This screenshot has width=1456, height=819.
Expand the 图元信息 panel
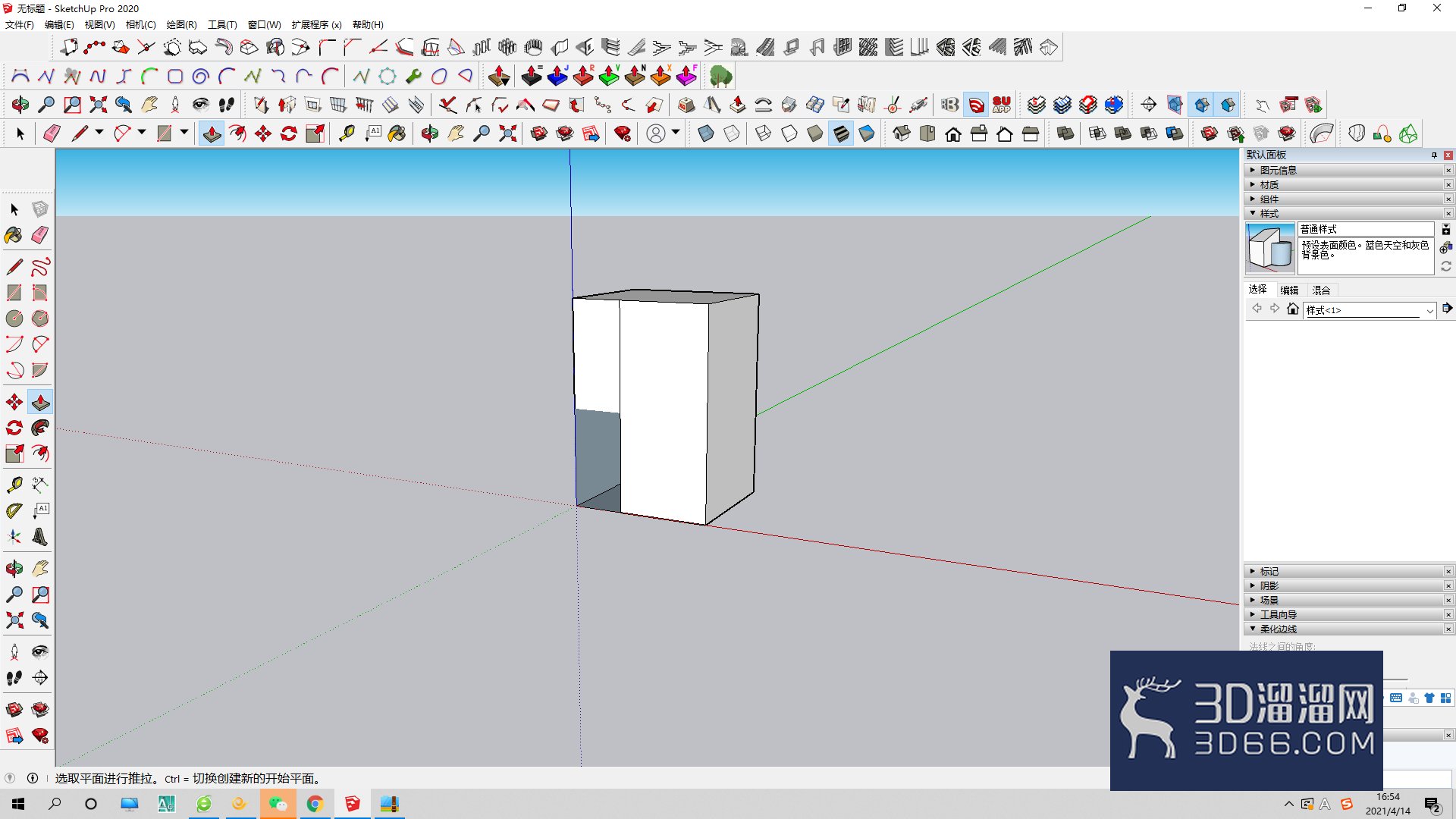click(1343, 170)
